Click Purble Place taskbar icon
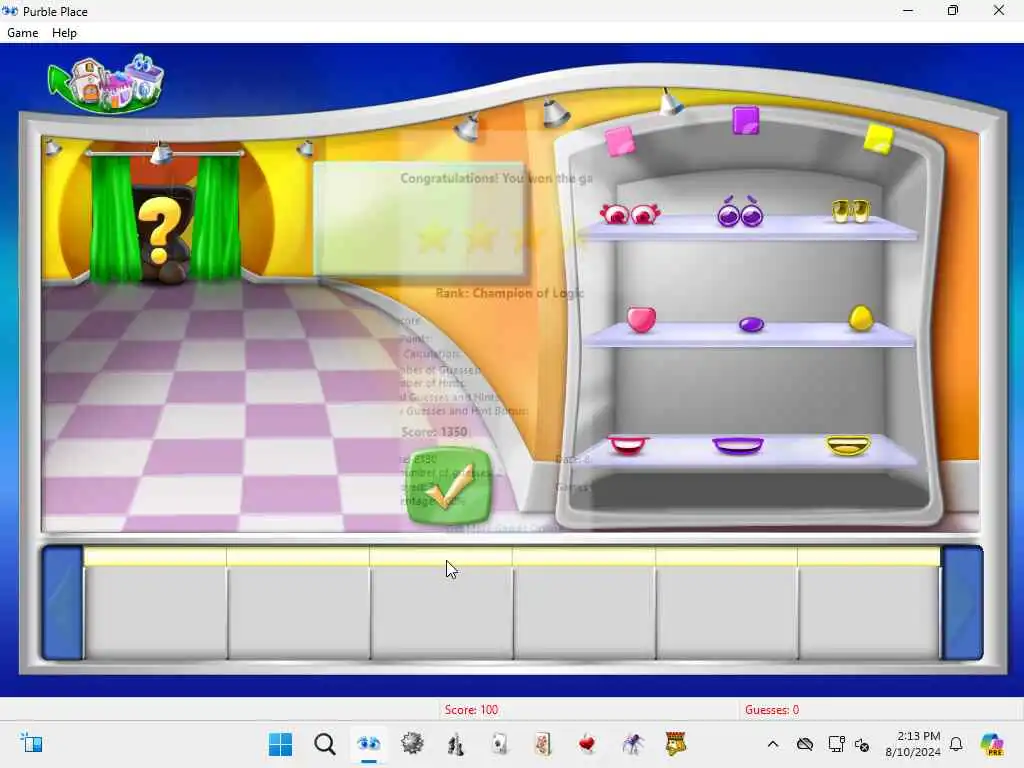 (368, 744)
